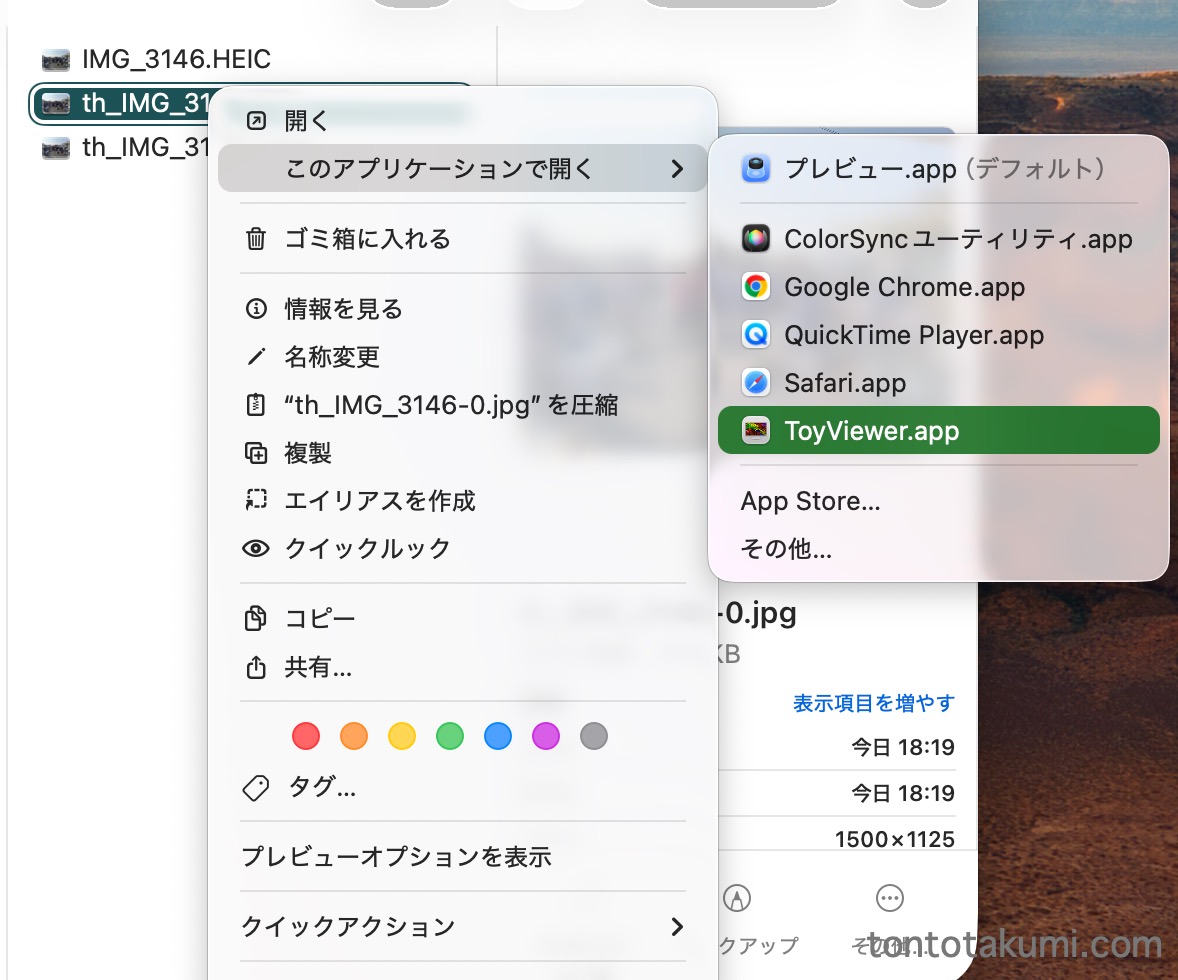Click the Google Chrome app icon
Viewport: 1178px width, 980px height.
pos(756,287)
